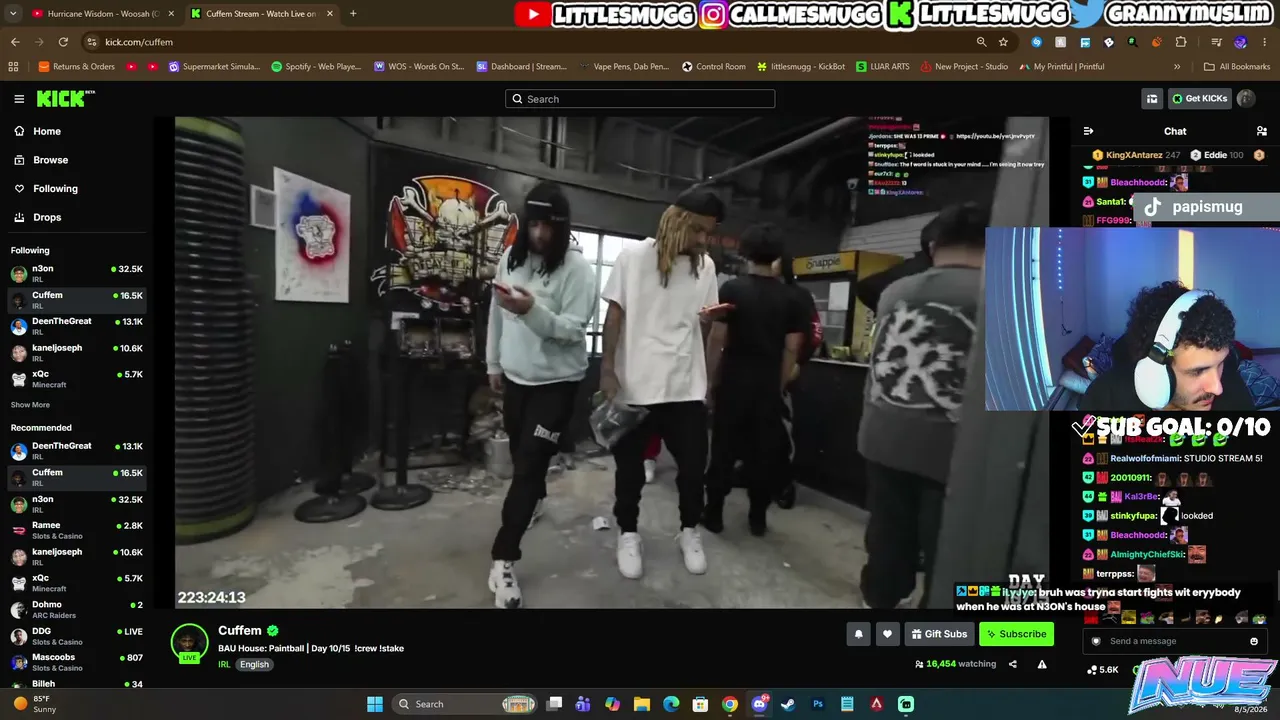This screenshot has height=720, width=1280.
Task: Click the Get KICKs button
Action: click(x=1199, y=99)
